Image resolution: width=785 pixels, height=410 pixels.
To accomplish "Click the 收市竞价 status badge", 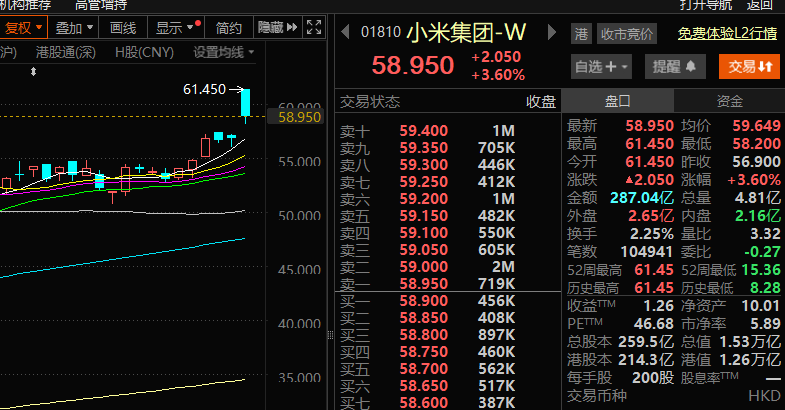I will (627, 34).
